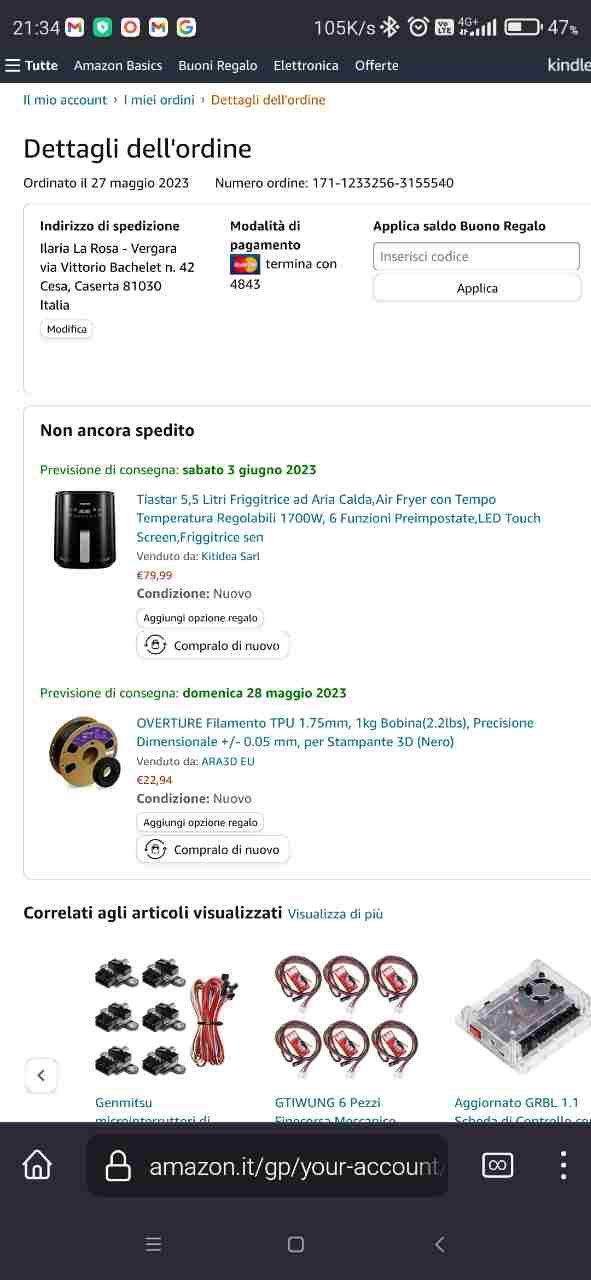
Task: Select Offerte in top navigation
Action: pyautogui.click(x=377, y=65)
